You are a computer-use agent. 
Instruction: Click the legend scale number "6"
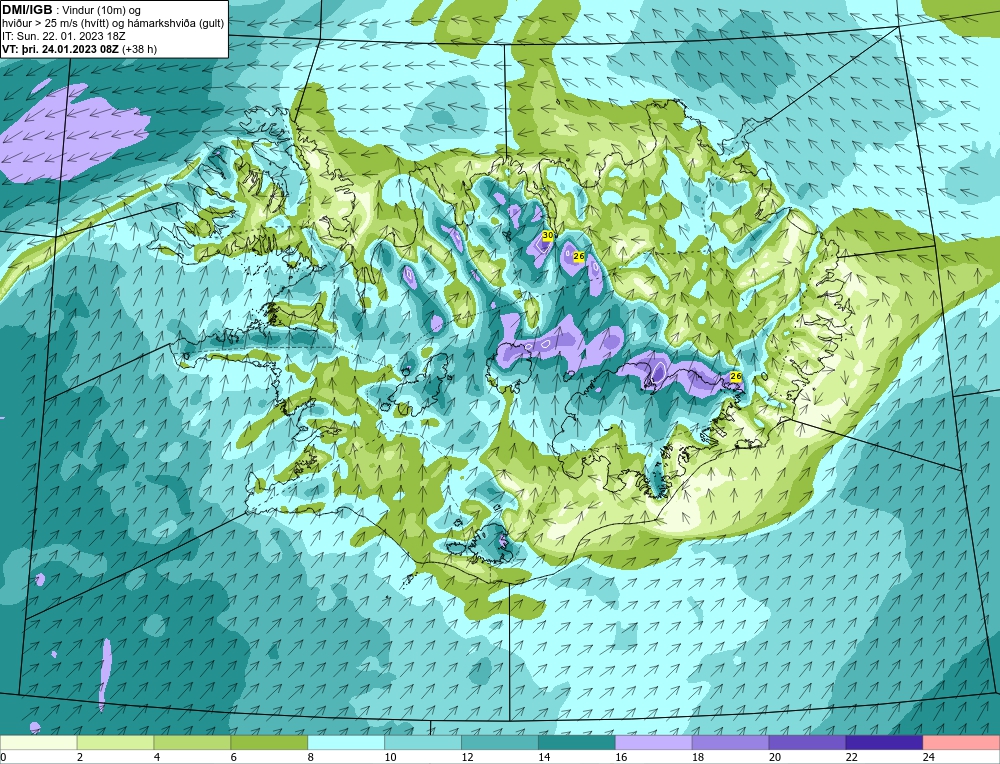tap(233, 757)
